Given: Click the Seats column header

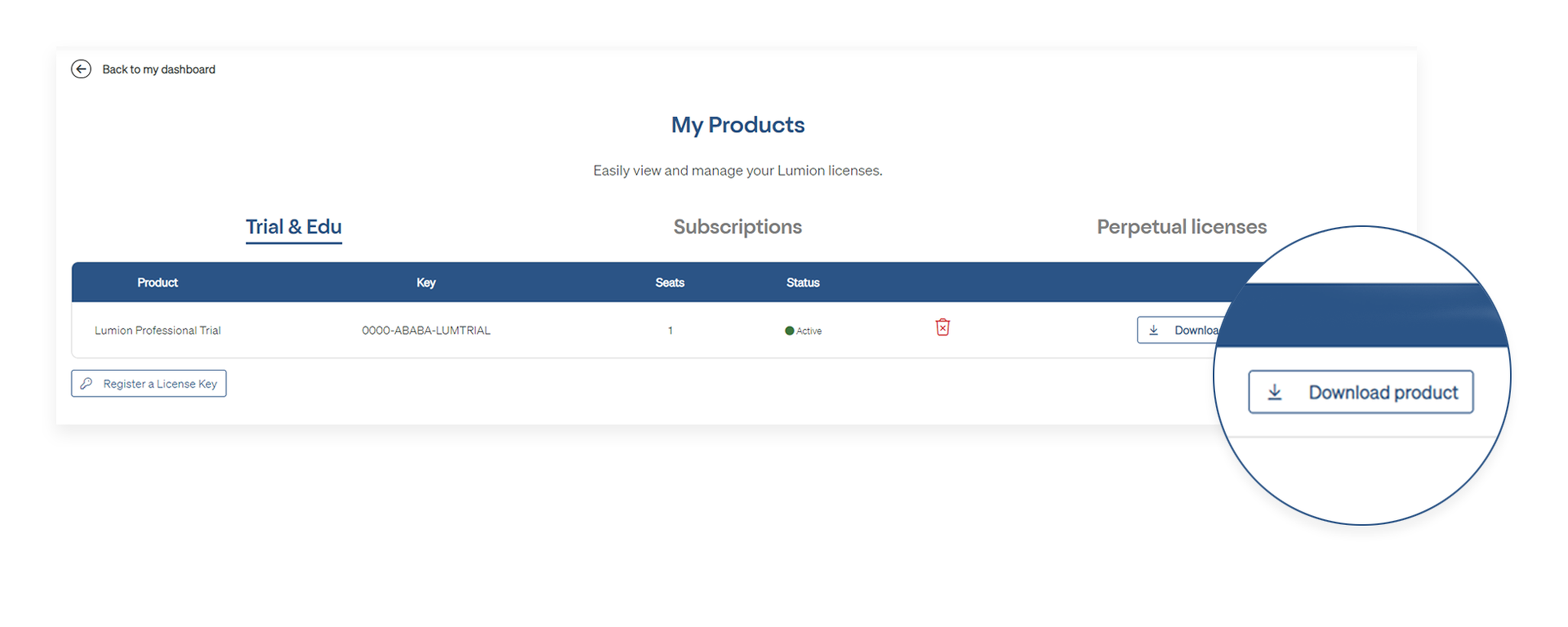Looking at the screenshot, I should pos(670,283).
